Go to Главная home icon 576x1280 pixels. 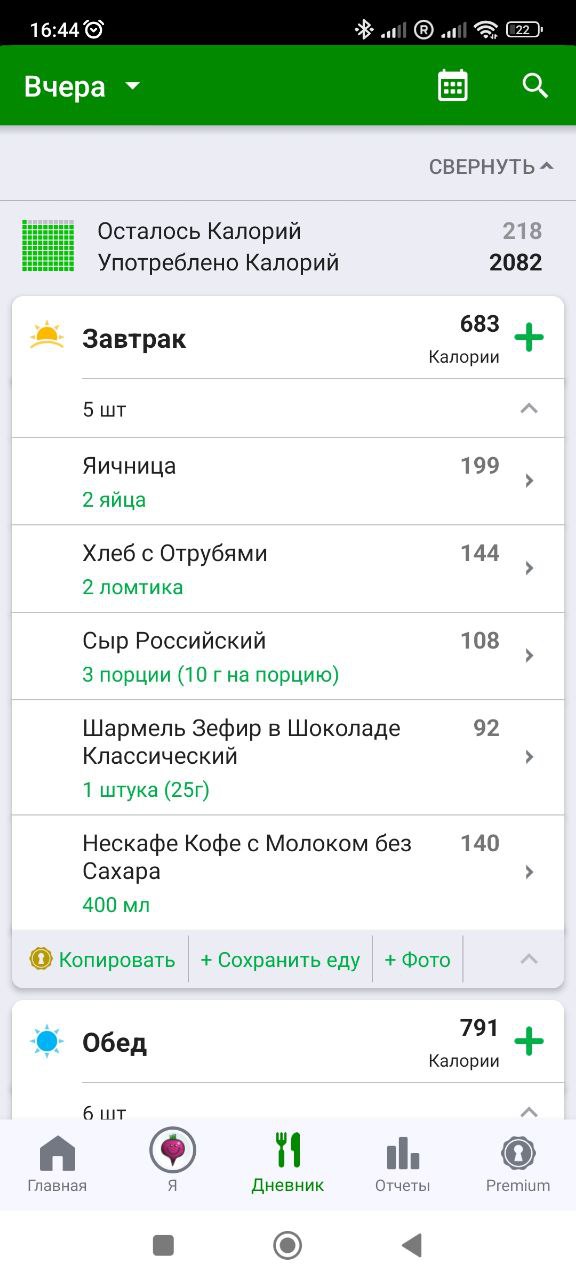pyautogui.click(x=57, y=1164)
